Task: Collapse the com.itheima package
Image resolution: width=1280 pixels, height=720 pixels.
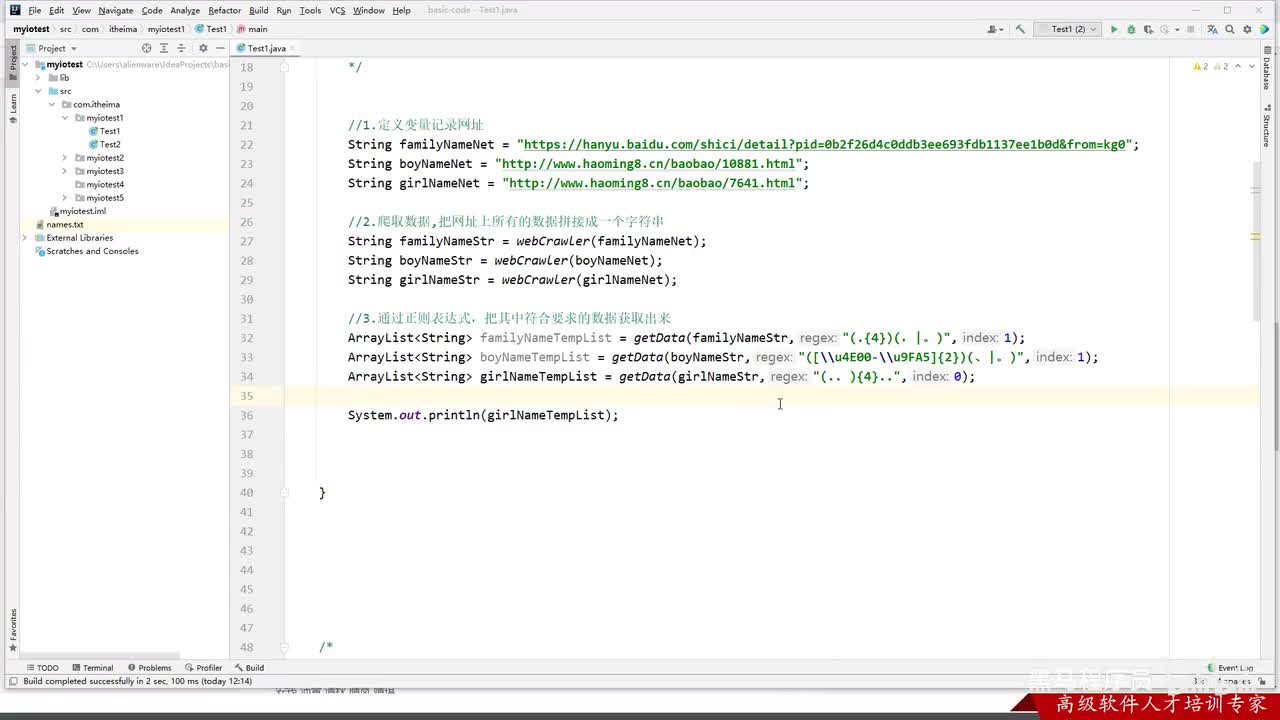Action: [51, 104]
